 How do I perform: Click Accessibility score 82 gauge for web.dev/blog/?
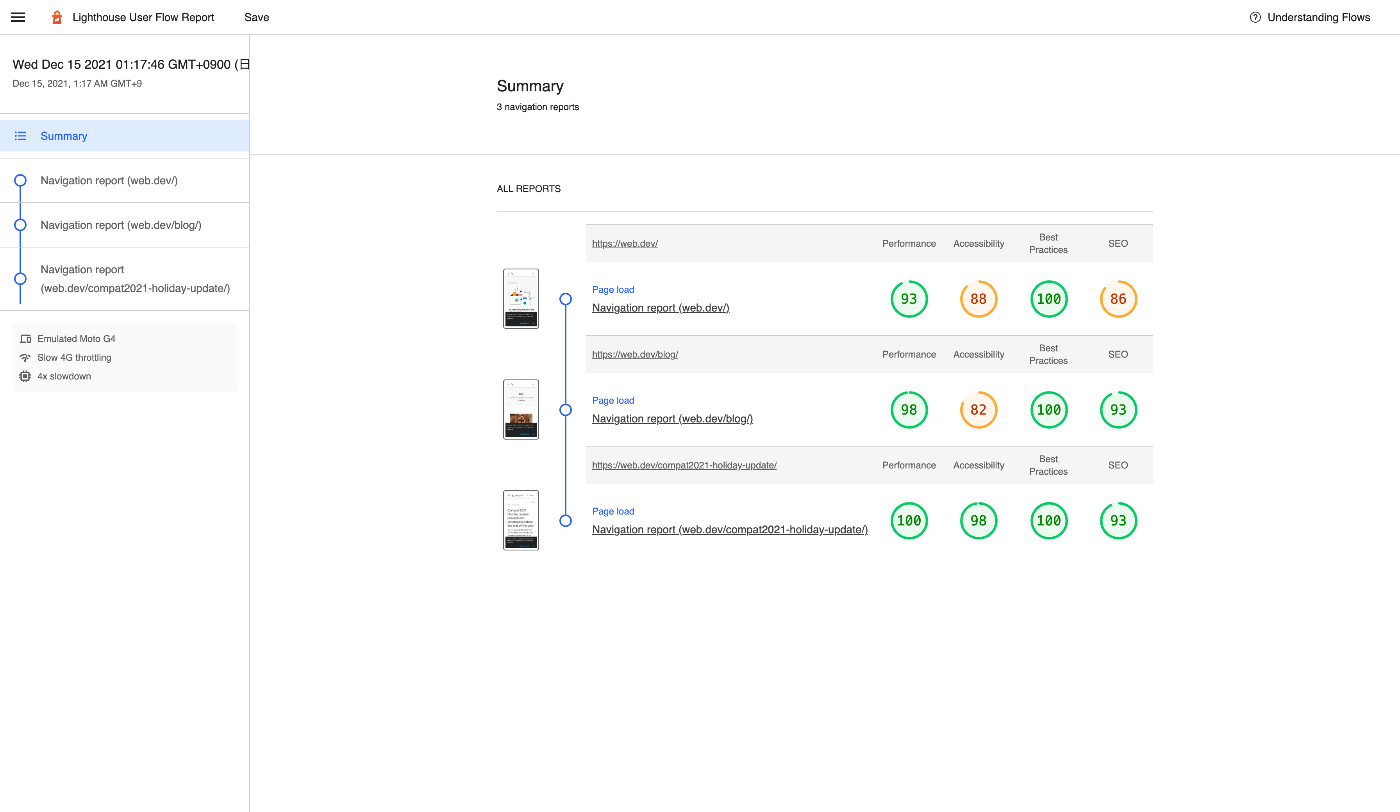coord(979,410)
